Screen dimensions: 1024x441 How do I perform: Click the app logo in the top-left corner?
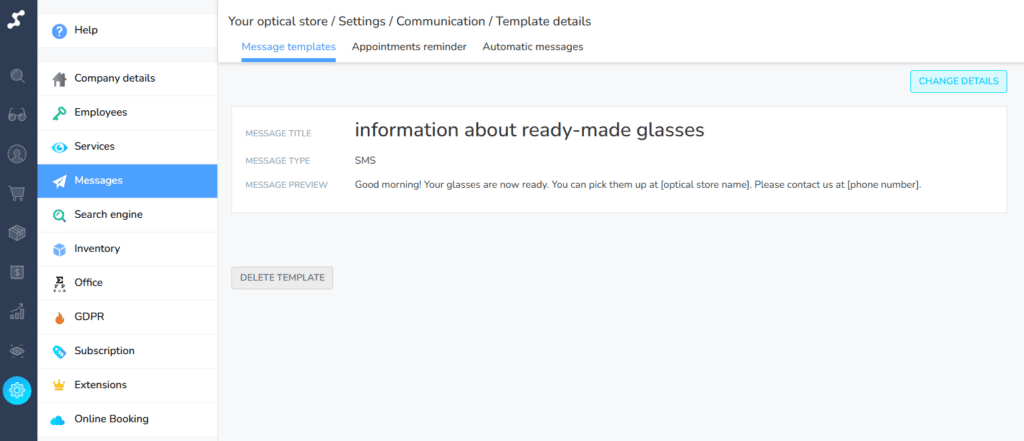pyautogui.click(x=17, y=19)
